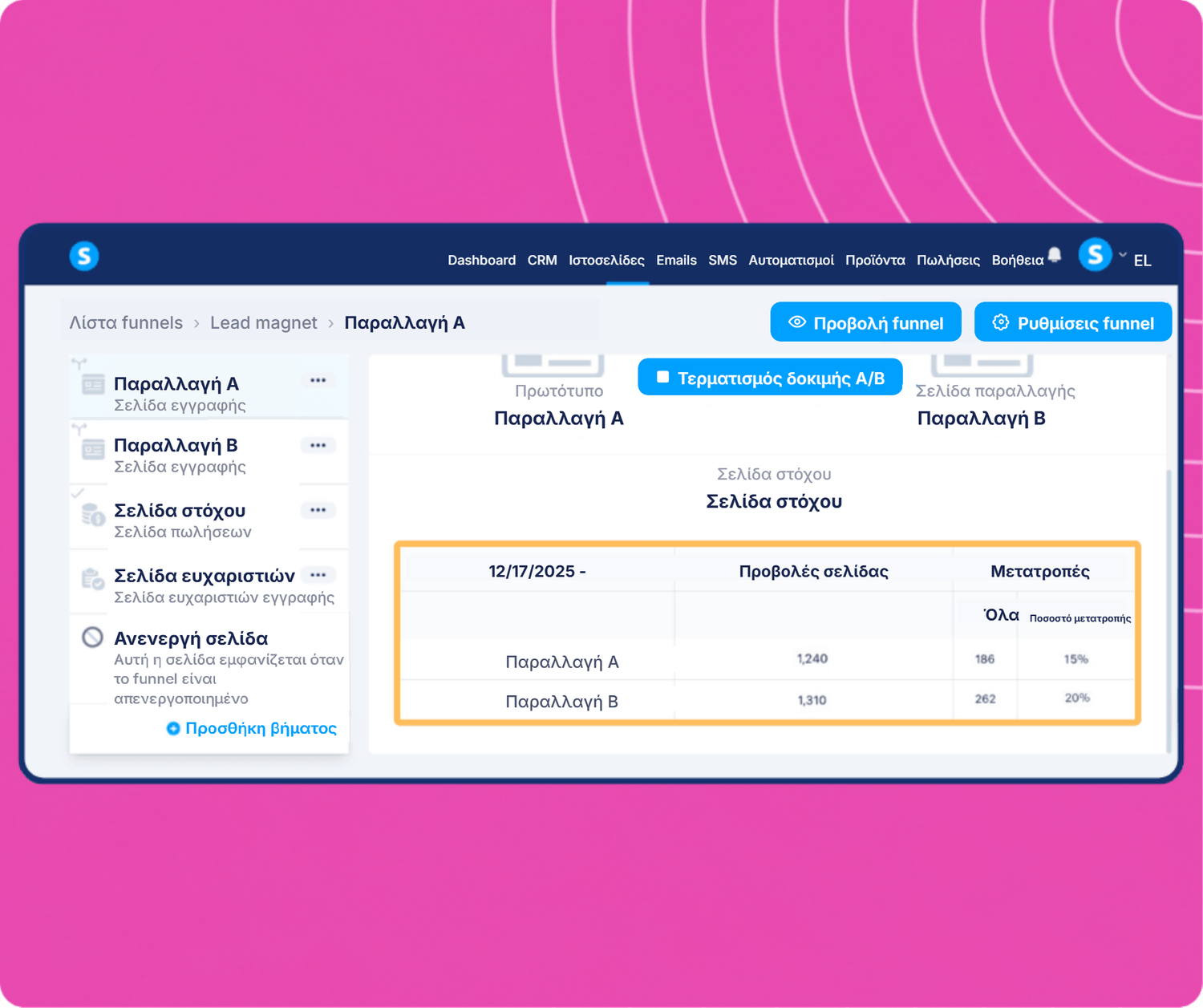This screenshot has width=1203, height=1008.
Task: Open the notifications bell
Action: 1055,255
